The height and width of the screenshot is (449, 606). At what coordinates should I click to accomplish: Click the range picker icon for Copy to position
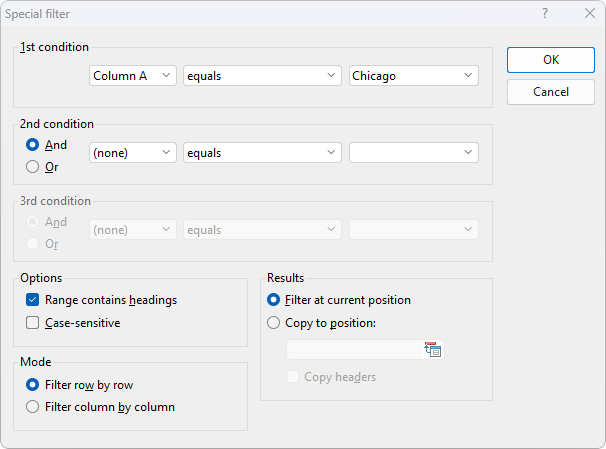[x=432, y=350]
